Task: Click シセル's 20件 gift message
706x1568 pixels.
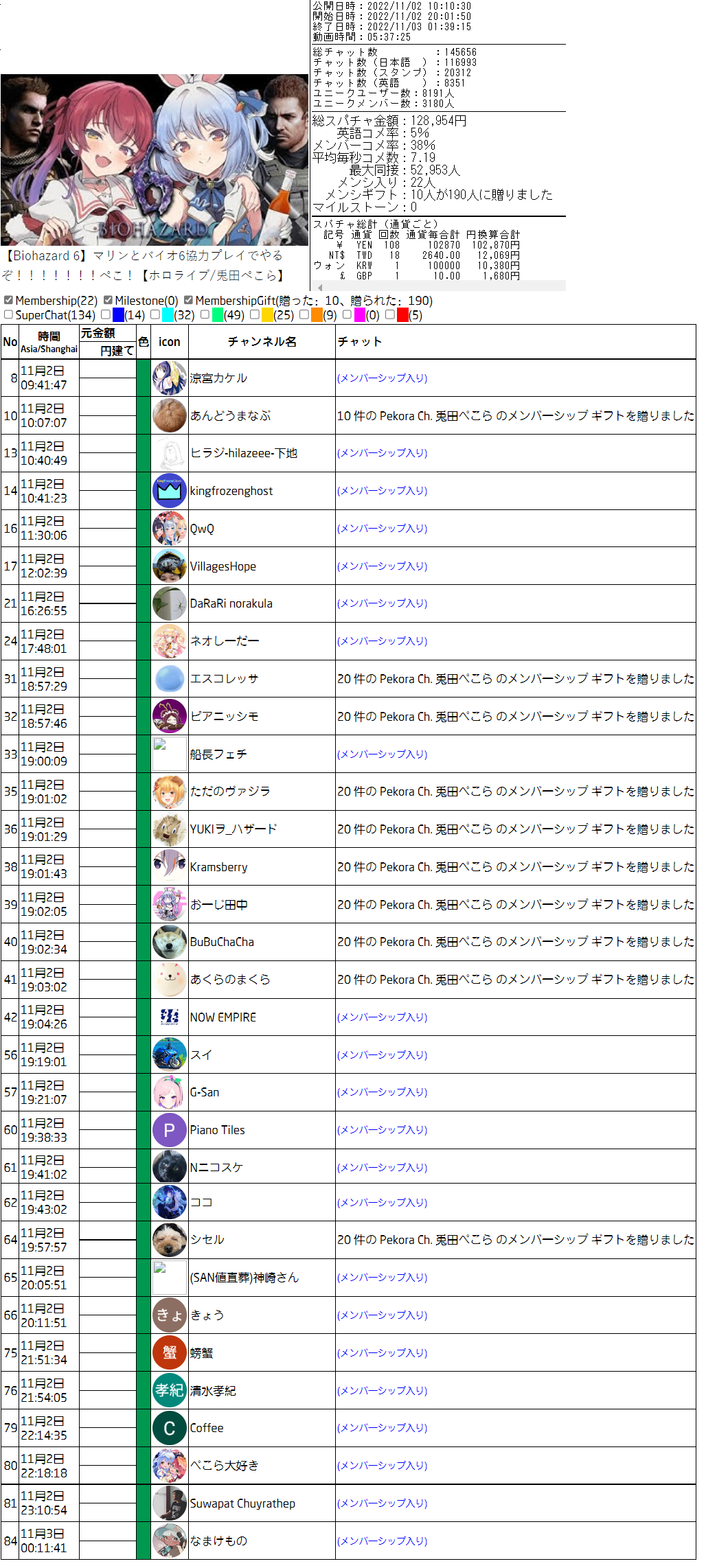Action: (x=516, y=1240)
